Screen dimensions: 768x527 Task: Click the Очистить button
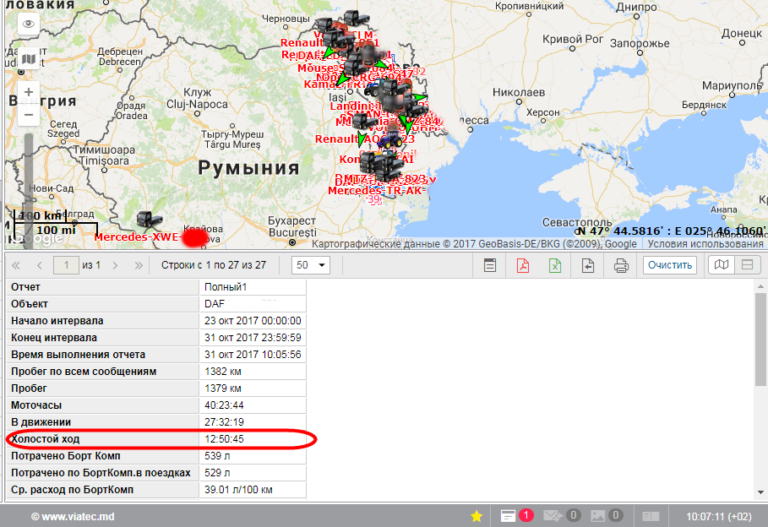point(669,265)
